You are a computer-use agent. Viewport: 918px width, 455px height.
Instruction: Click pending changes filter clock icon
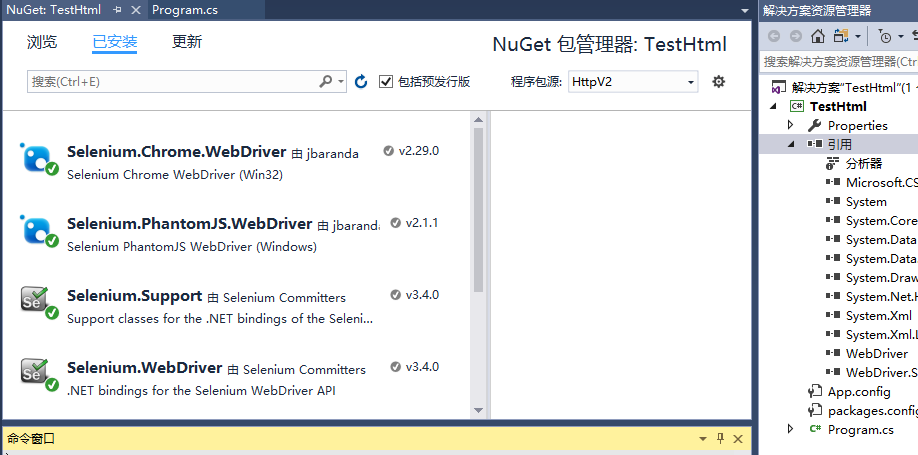click(x=885, y=36)
